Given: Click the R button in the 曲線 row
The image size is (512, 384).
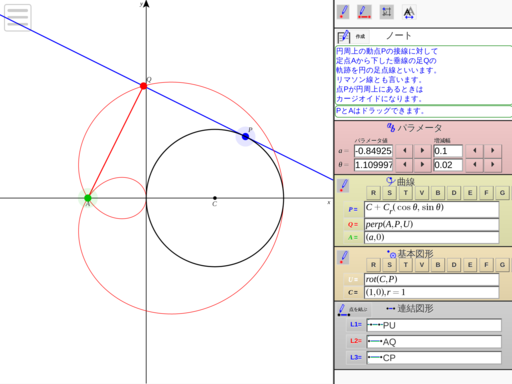Looking at the screenshot, I should 373,193.
